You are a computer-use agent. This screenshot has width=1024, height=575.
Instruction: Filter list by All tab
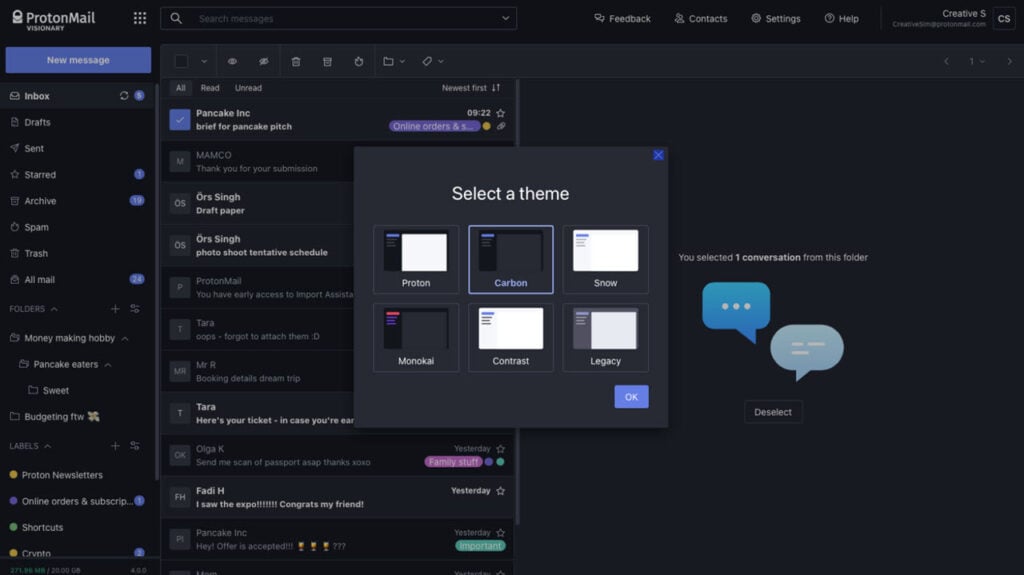[180, 88]
